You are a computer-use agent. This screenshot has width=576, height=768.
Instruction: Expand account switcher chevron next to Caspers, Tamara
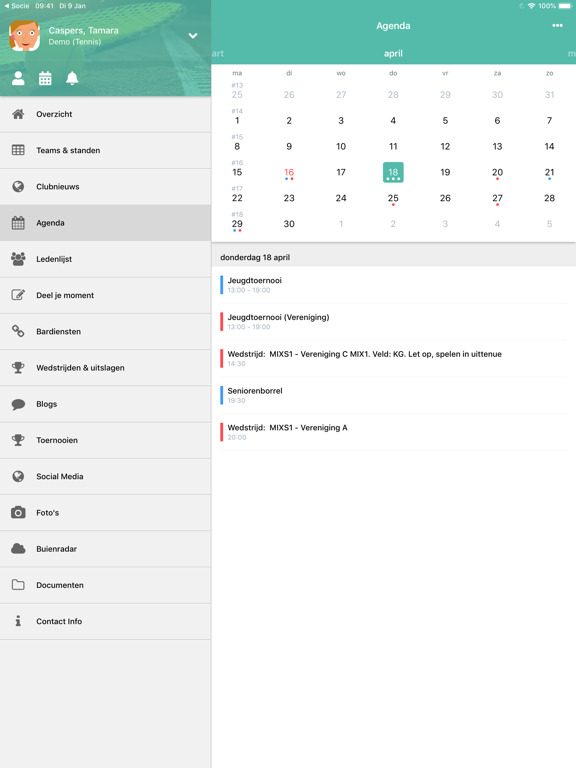click(193, 36)
